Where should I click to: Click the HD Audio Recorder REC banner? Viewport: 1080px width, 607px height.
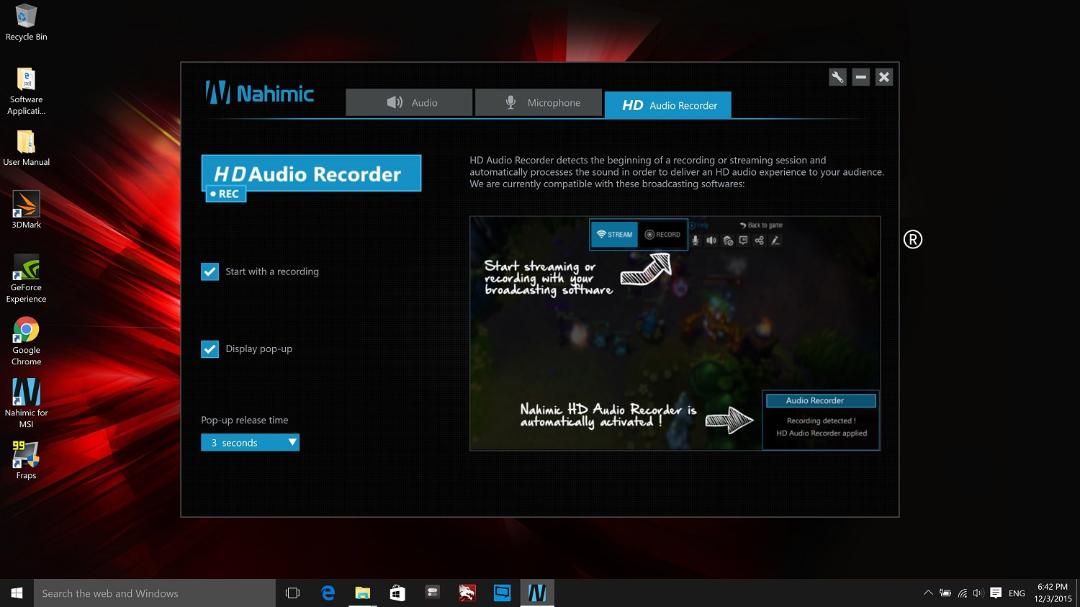tap(311, 178)
